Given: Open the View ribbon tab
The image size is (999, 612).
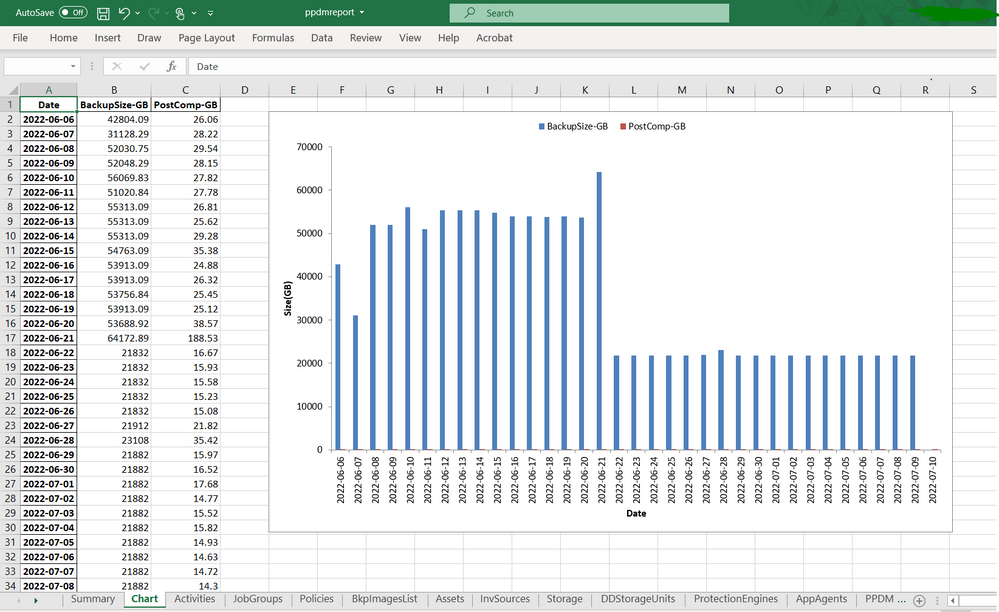Looking at the screenshot, I should click(x=410, y=38).
